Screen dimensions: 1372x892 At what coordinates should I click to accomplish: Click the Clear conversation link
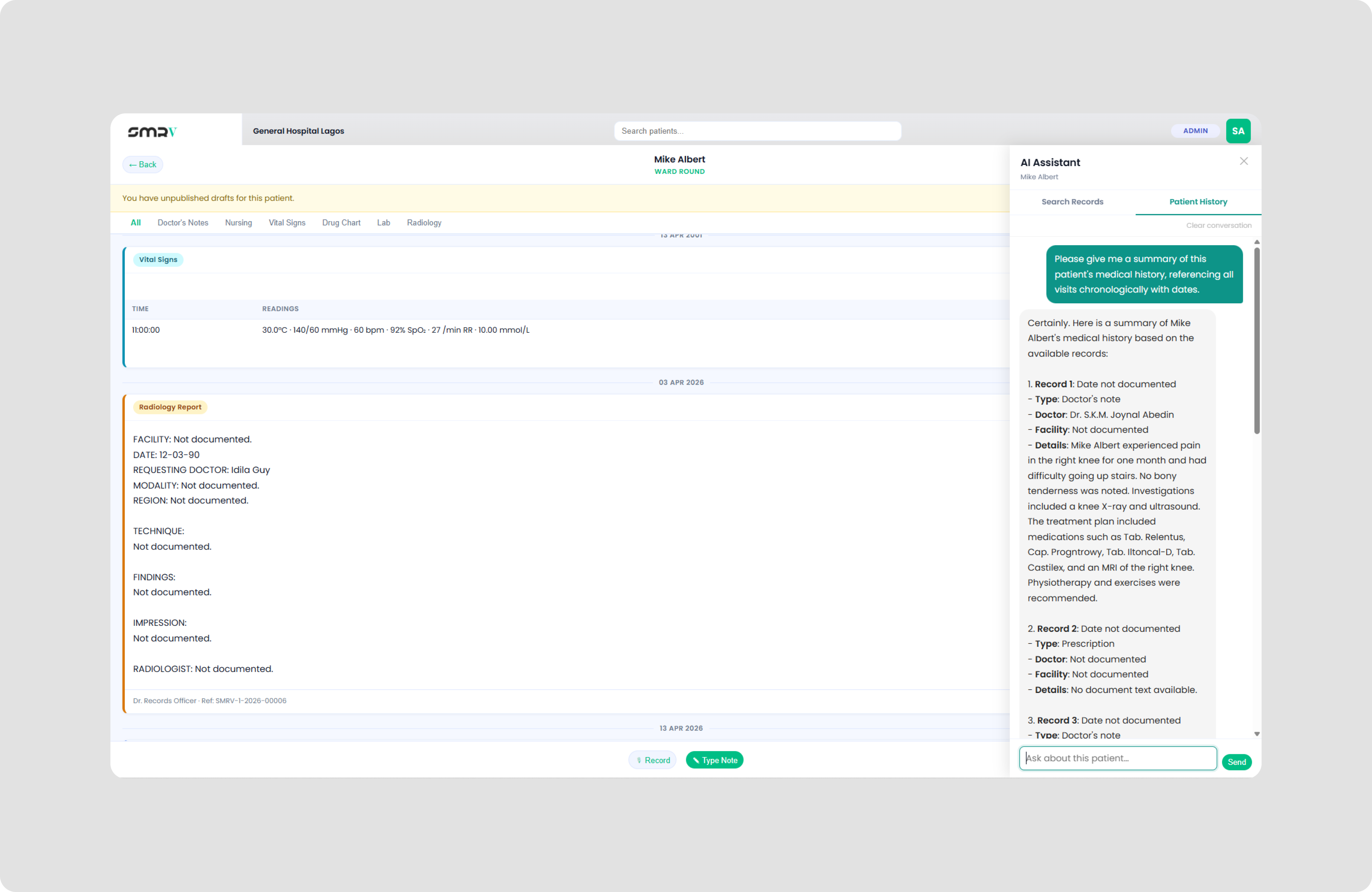tap(1219, 225)
